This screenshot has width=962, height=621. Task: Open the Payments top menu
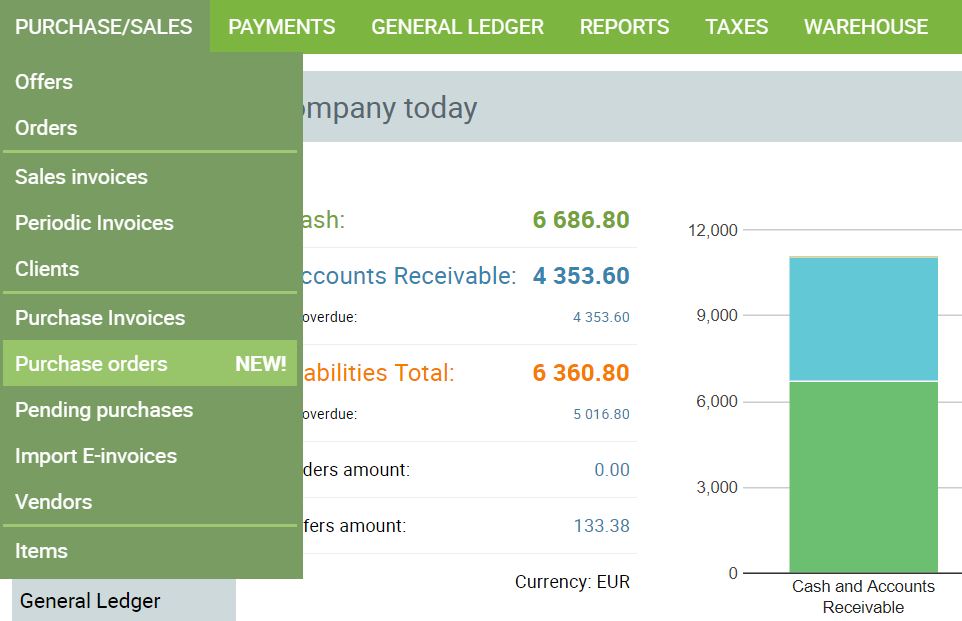click(282, 27)
